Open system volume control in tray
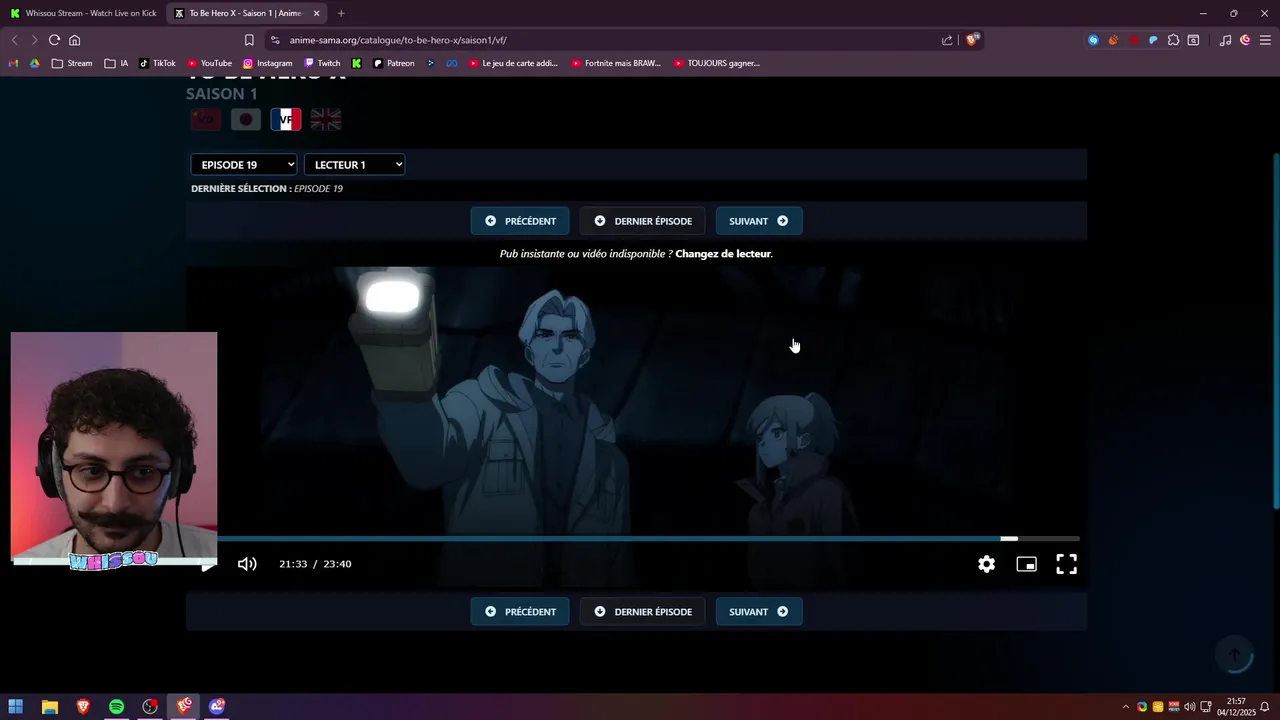 [x=1190, y=707]
